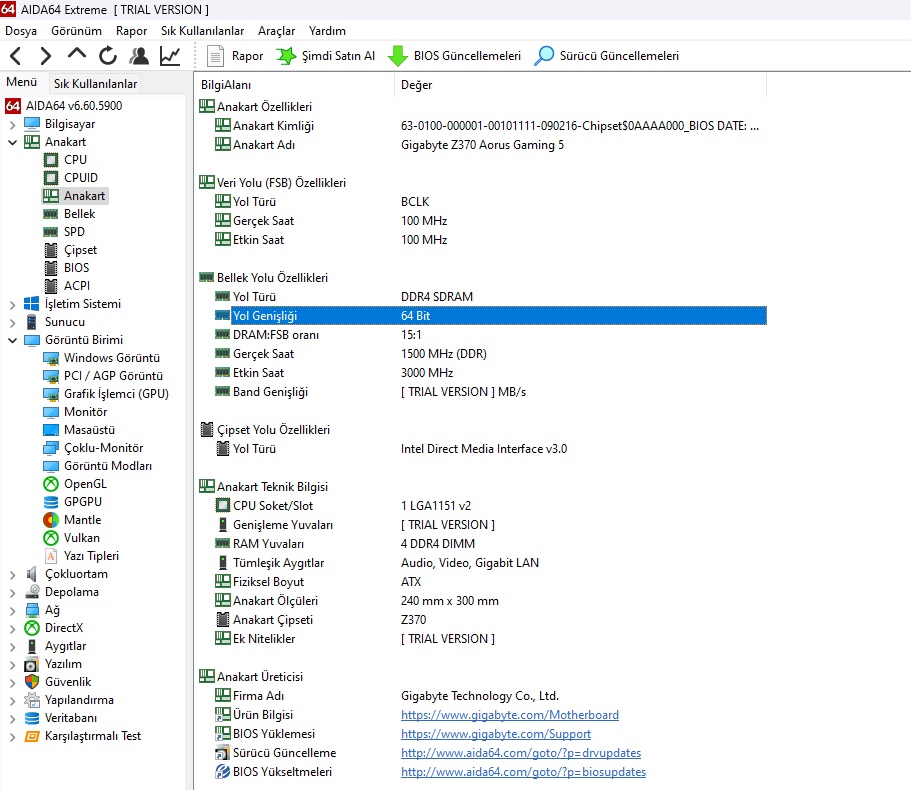Open the aida64 drvupdates link

[x=521, y=753]
